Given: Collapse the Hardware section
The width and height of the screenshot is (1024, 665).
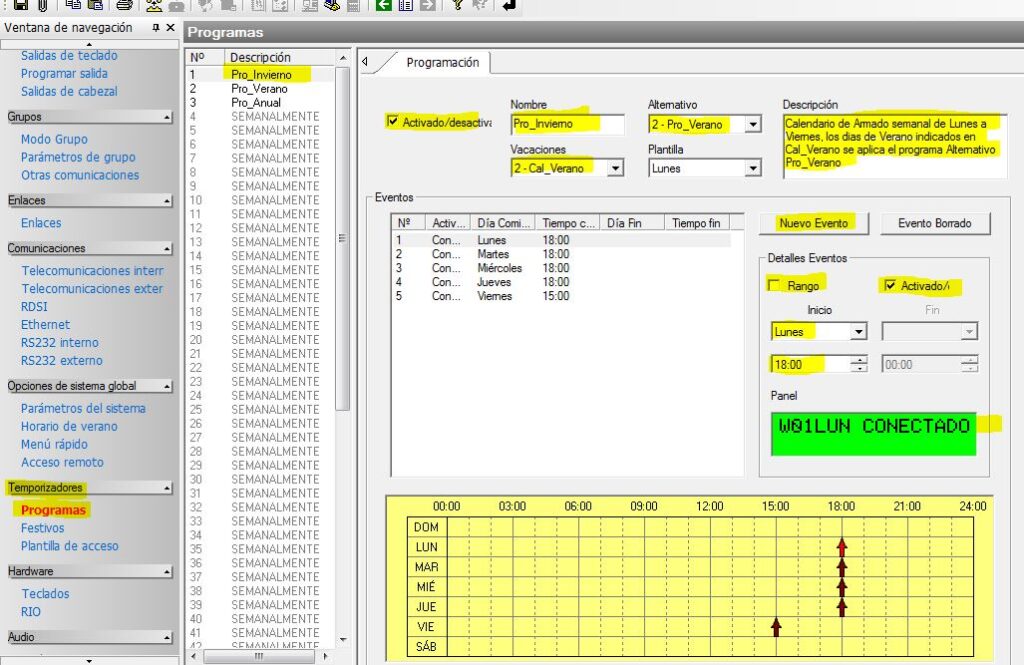Looking at the screenshot, I should (167, 572).
